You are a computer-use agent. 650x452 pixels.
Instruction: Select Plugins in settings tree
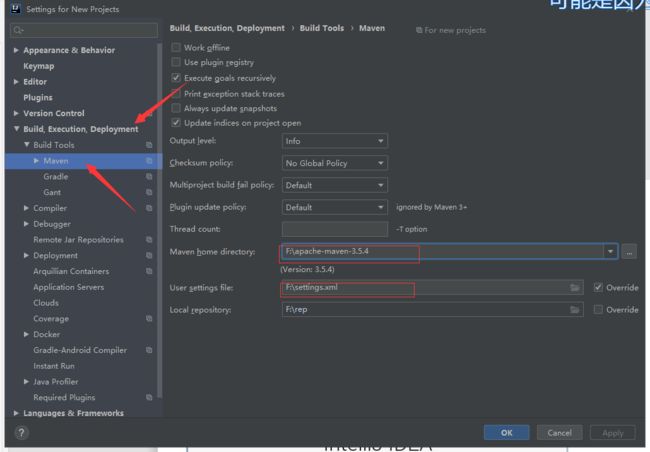tap(38, 97)
